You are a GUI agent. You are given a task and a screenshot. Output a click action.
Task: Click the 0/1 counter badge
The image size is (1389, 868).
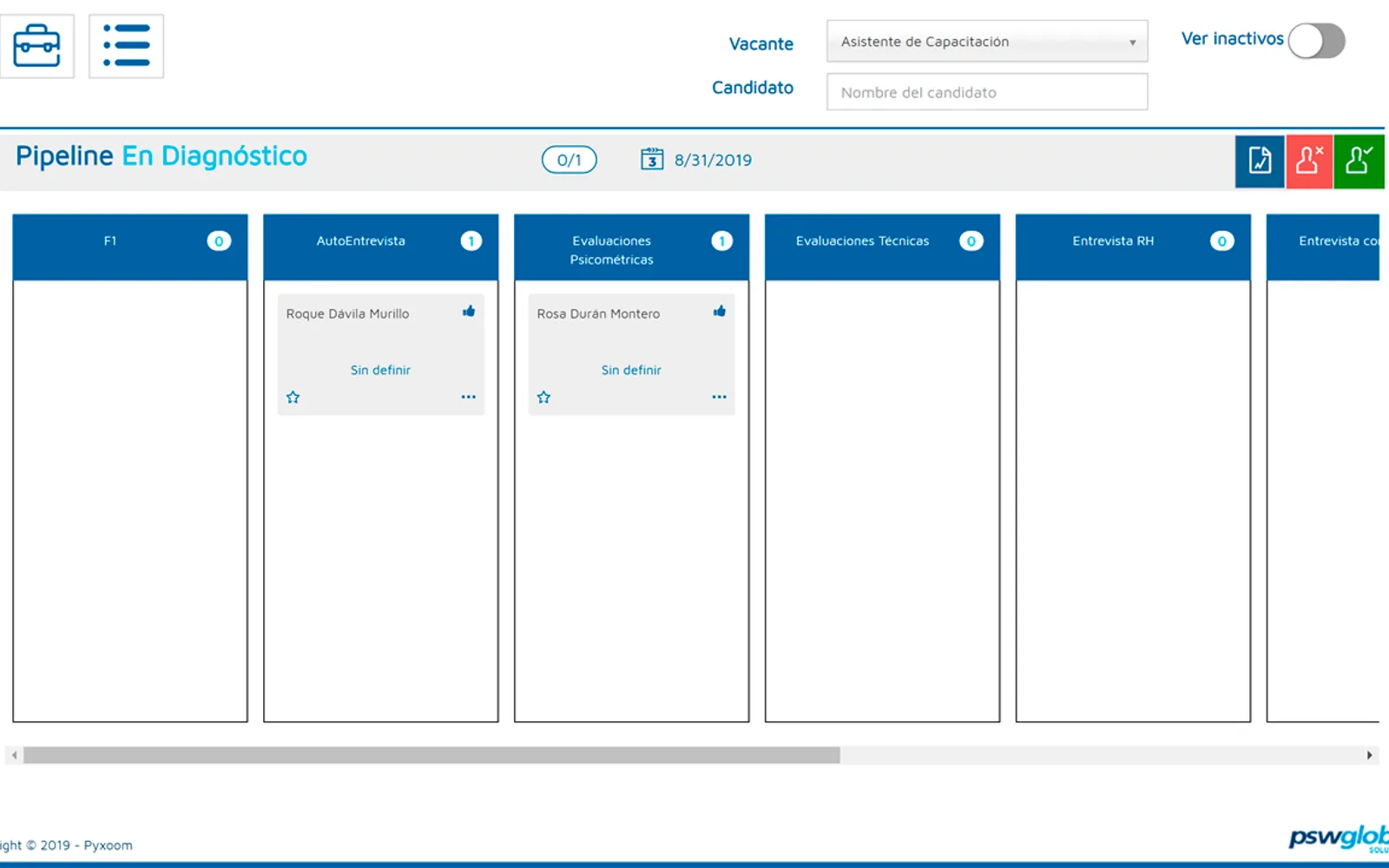pyautogui.click(x=569, y=160)
